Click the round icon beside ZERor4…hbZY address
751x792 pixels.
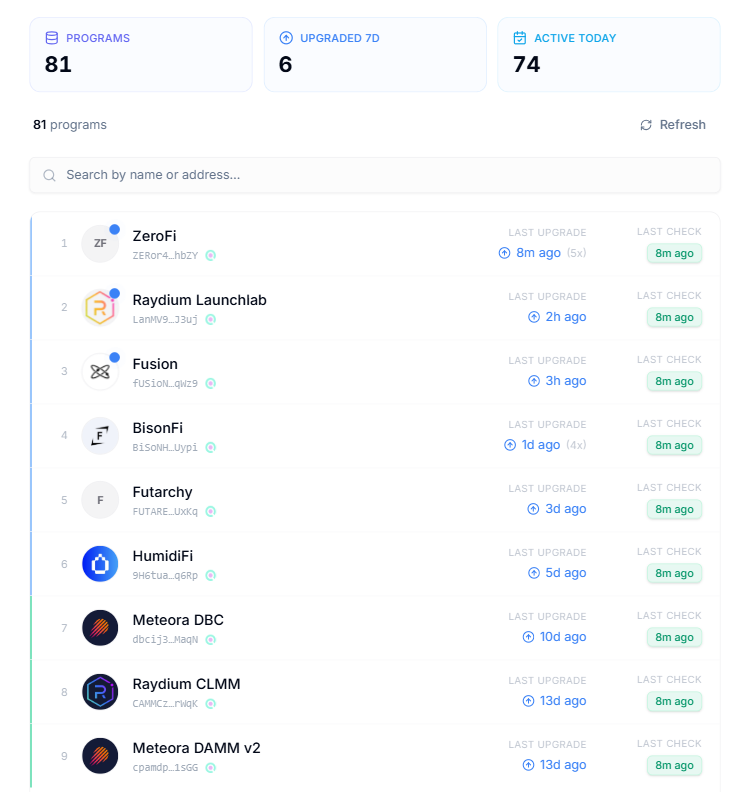tap(211, 256)
